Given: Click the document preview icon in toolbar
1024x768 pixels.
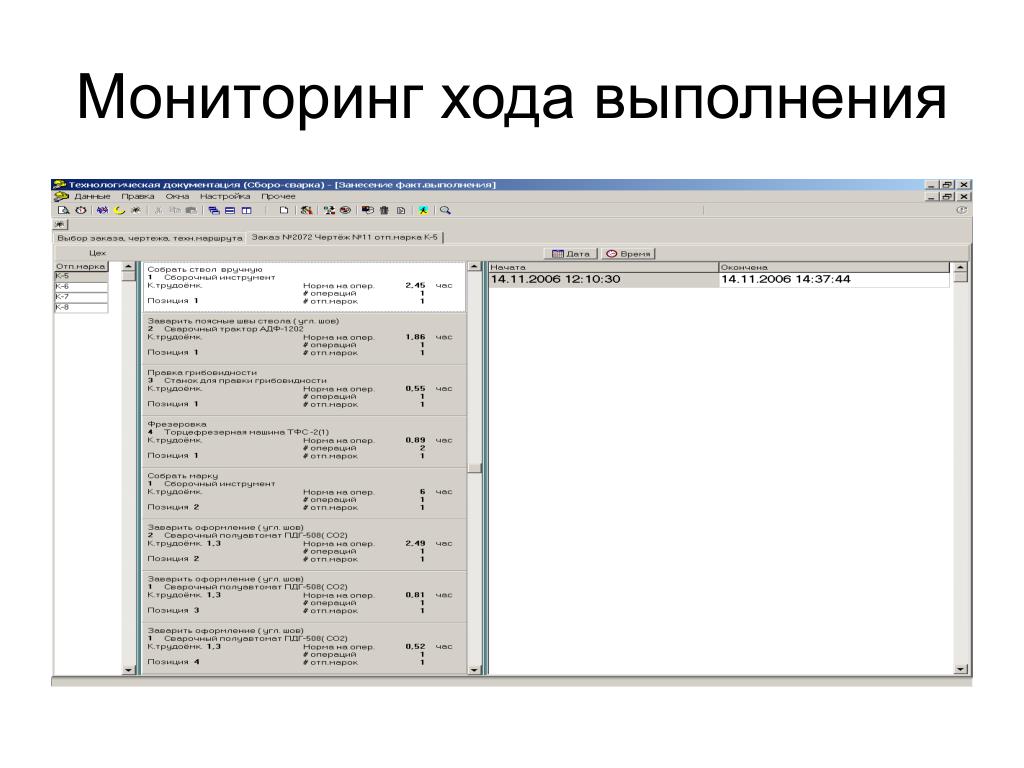Looking at the screenshot, I should 63,210.
